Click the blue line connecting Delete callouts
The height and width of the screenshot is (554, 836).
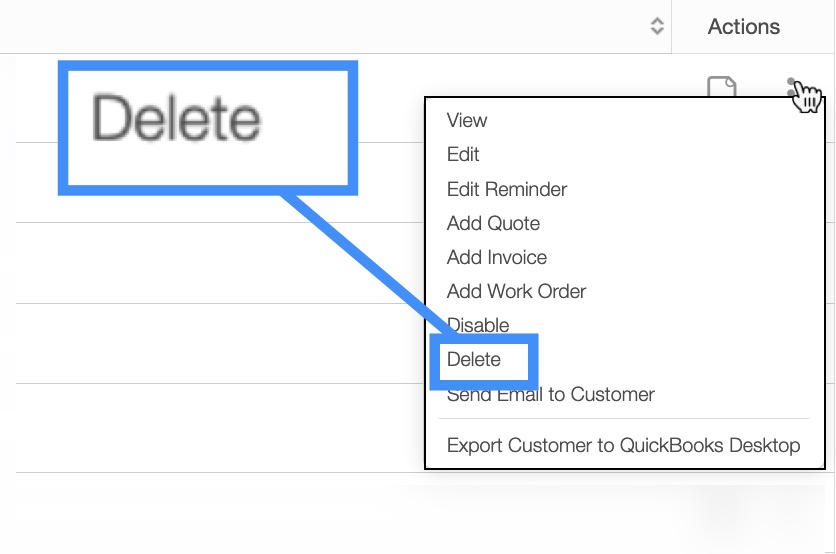pyautogui.click(x=360, y=262)
